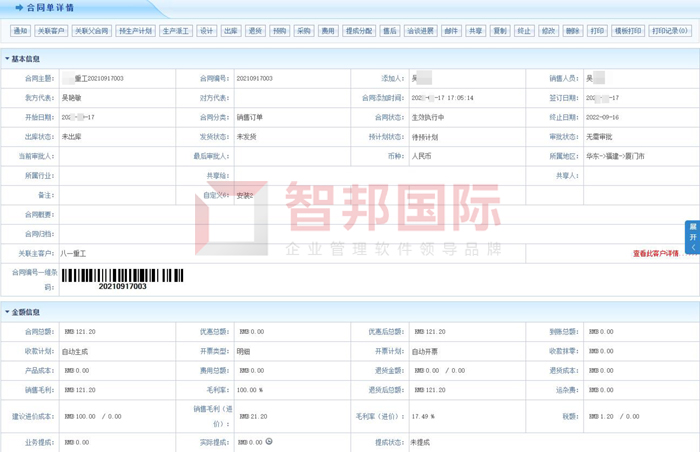Collapse the 基本信息 section

point(7,59)
